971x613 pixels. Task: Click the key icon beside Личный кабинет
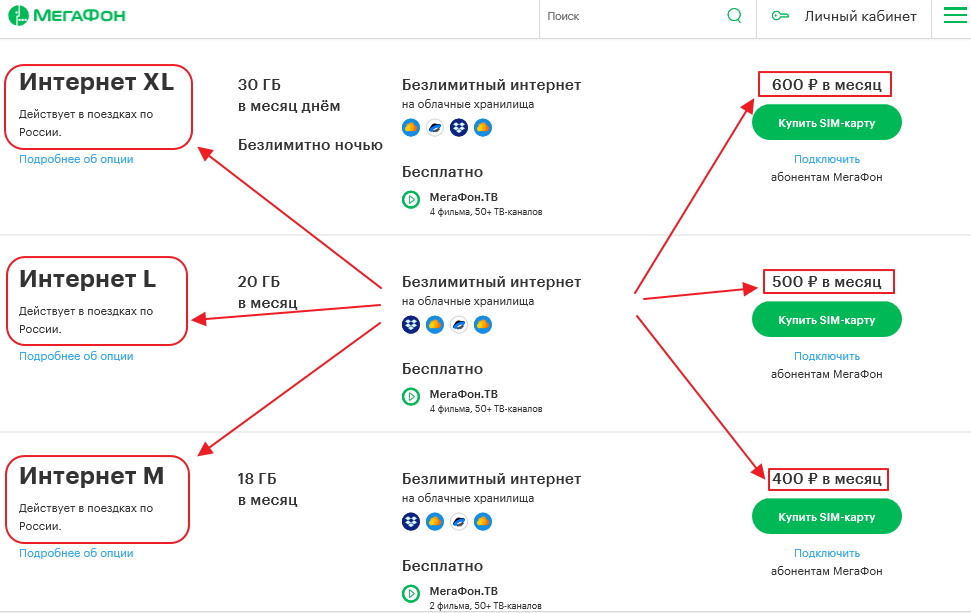click(781, 16)
